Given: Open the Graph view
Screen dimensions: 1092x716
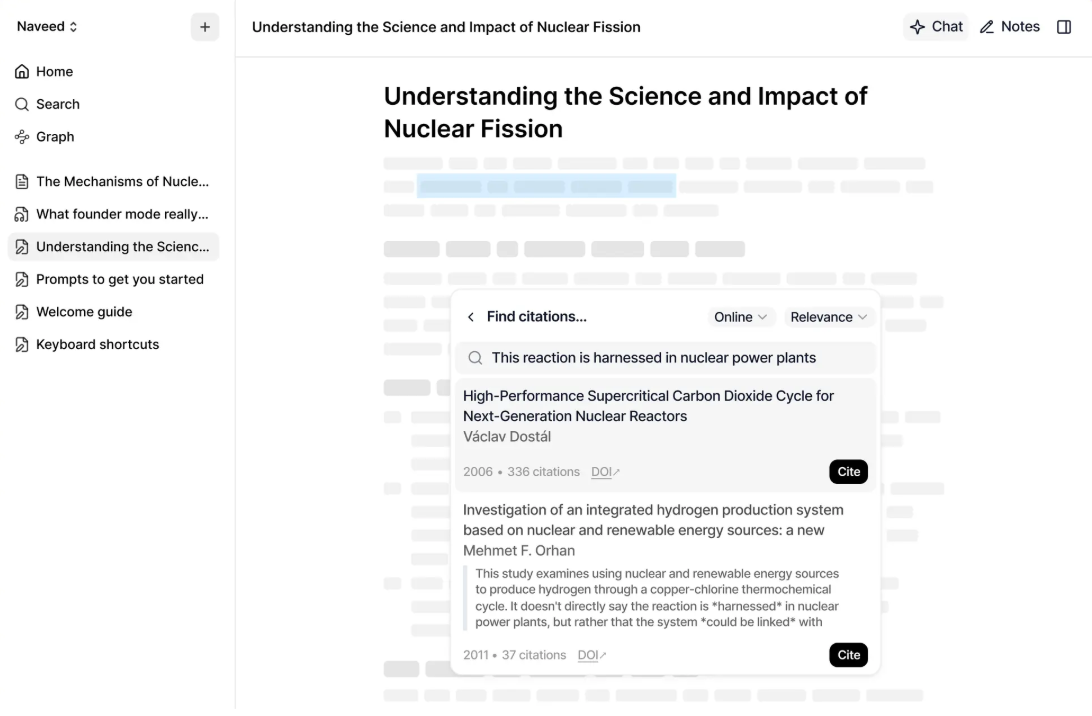Looking at the screenshot, I should pos(55,137).
